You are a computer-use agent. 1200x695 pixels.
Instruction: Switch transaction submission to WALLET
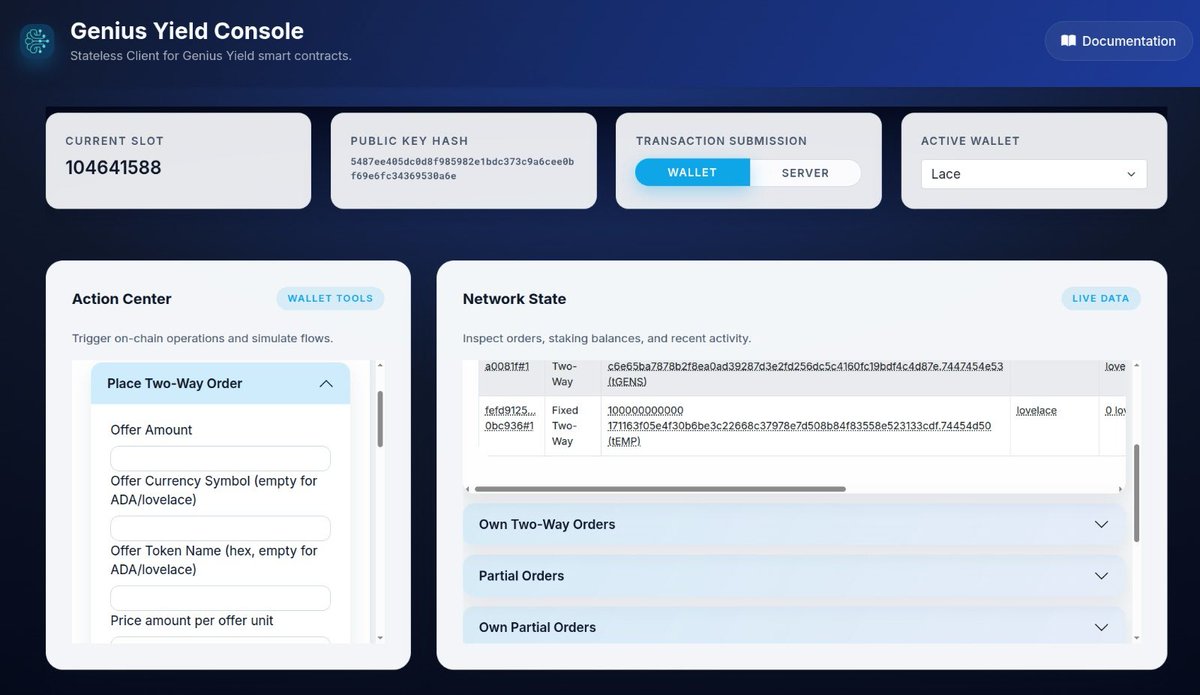(692, 173)
